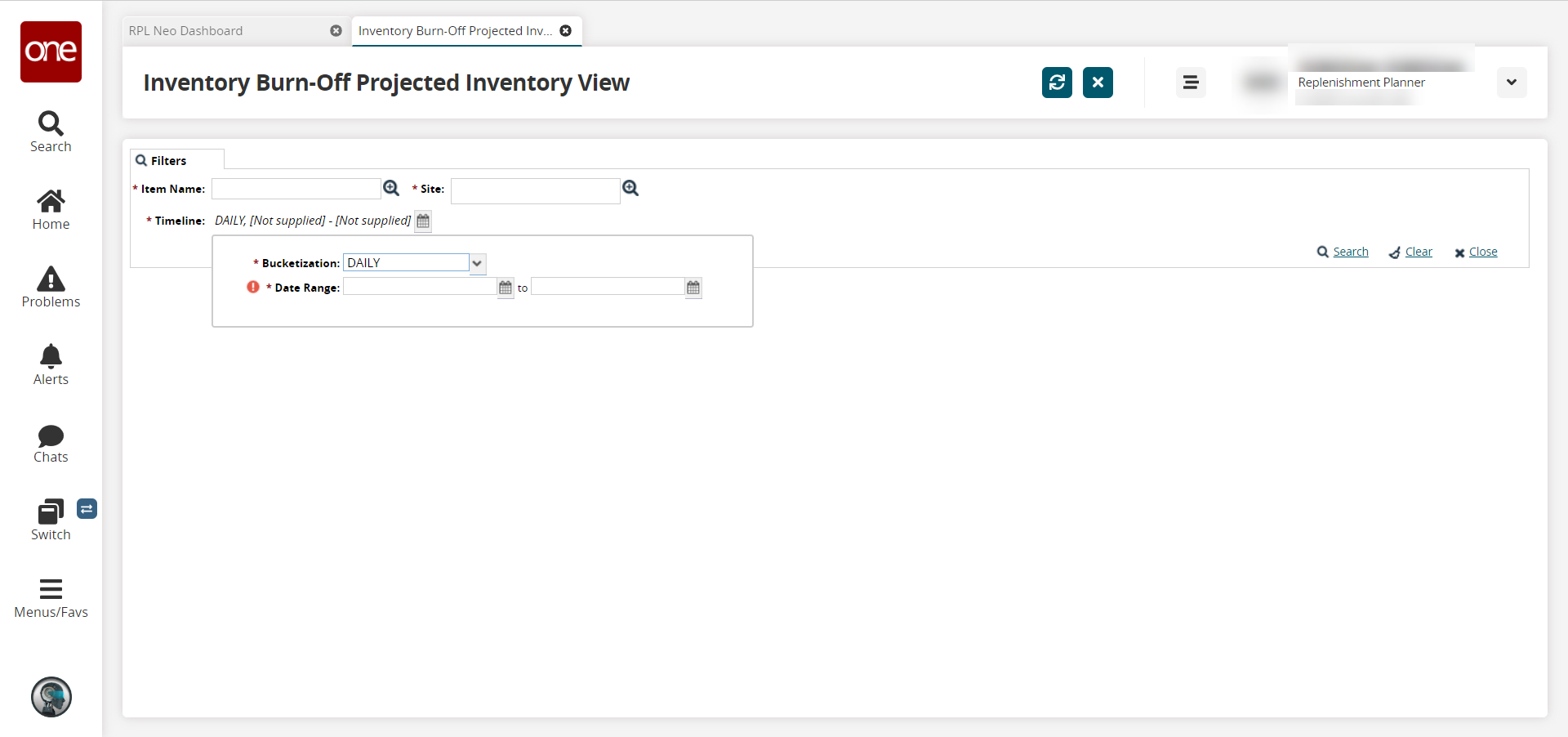Screen dimensions: 1568x737
Task: Open Chats in the sidebar
Action: pos(51,444)
